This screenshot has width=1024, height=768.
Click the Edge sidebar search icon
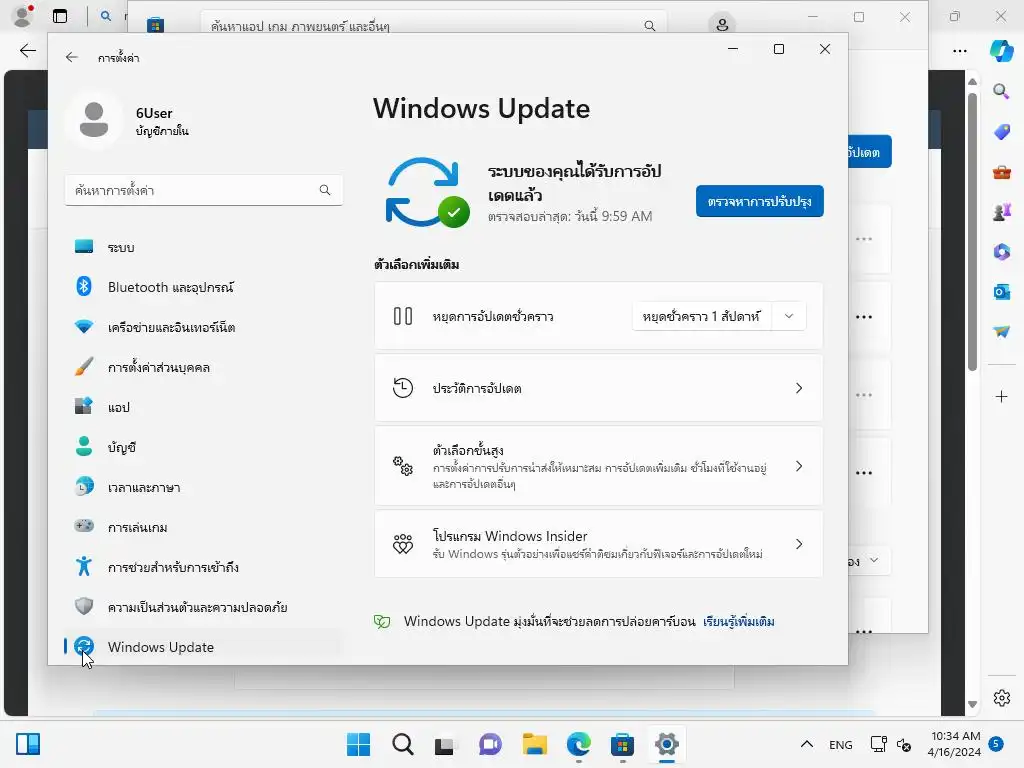pyautogui.click(x=1001, y=91)
